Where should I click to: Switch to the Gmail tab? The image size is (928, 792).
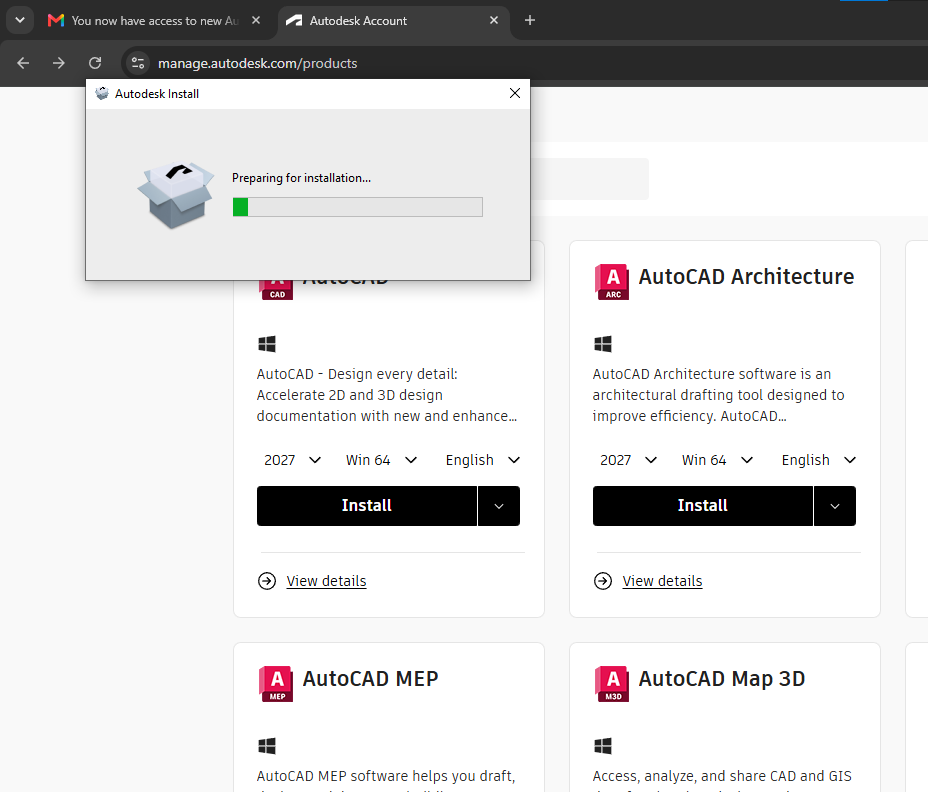click(155, 21)
